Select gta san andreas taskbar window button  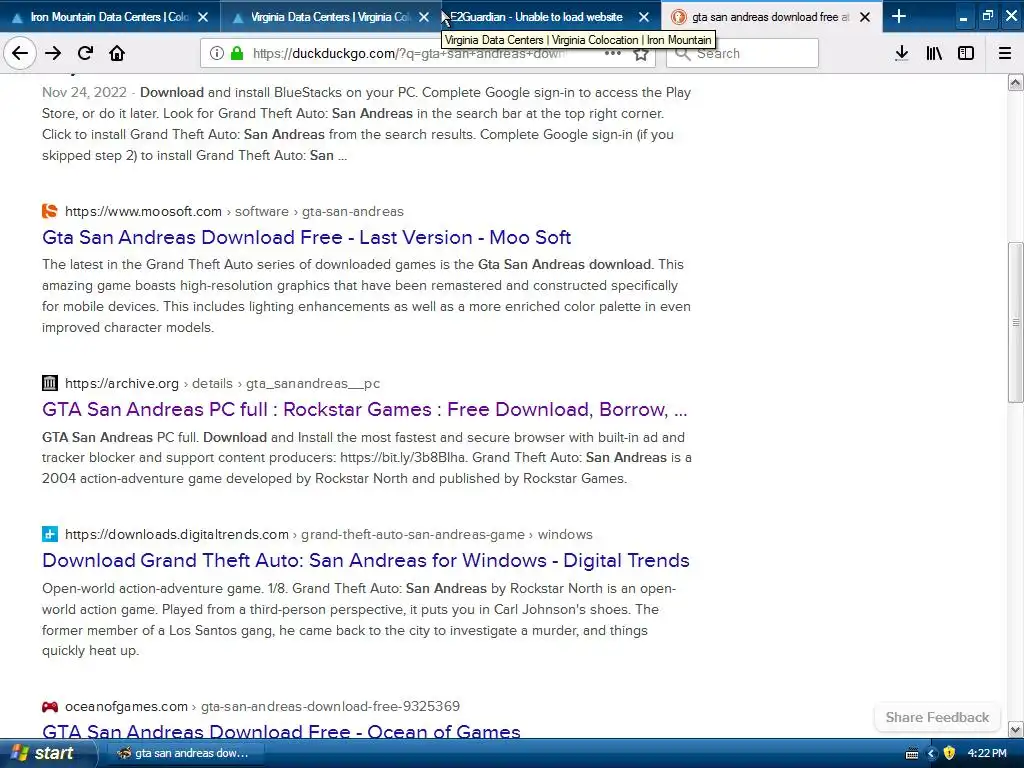tap(185, 753)
